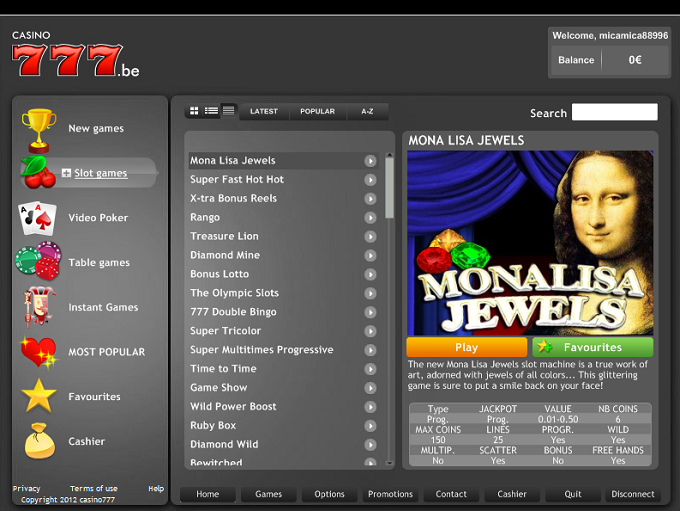The image size is (680, 511).
Task: Click the arrow icon next to Rango
Action: click(370, 218)
